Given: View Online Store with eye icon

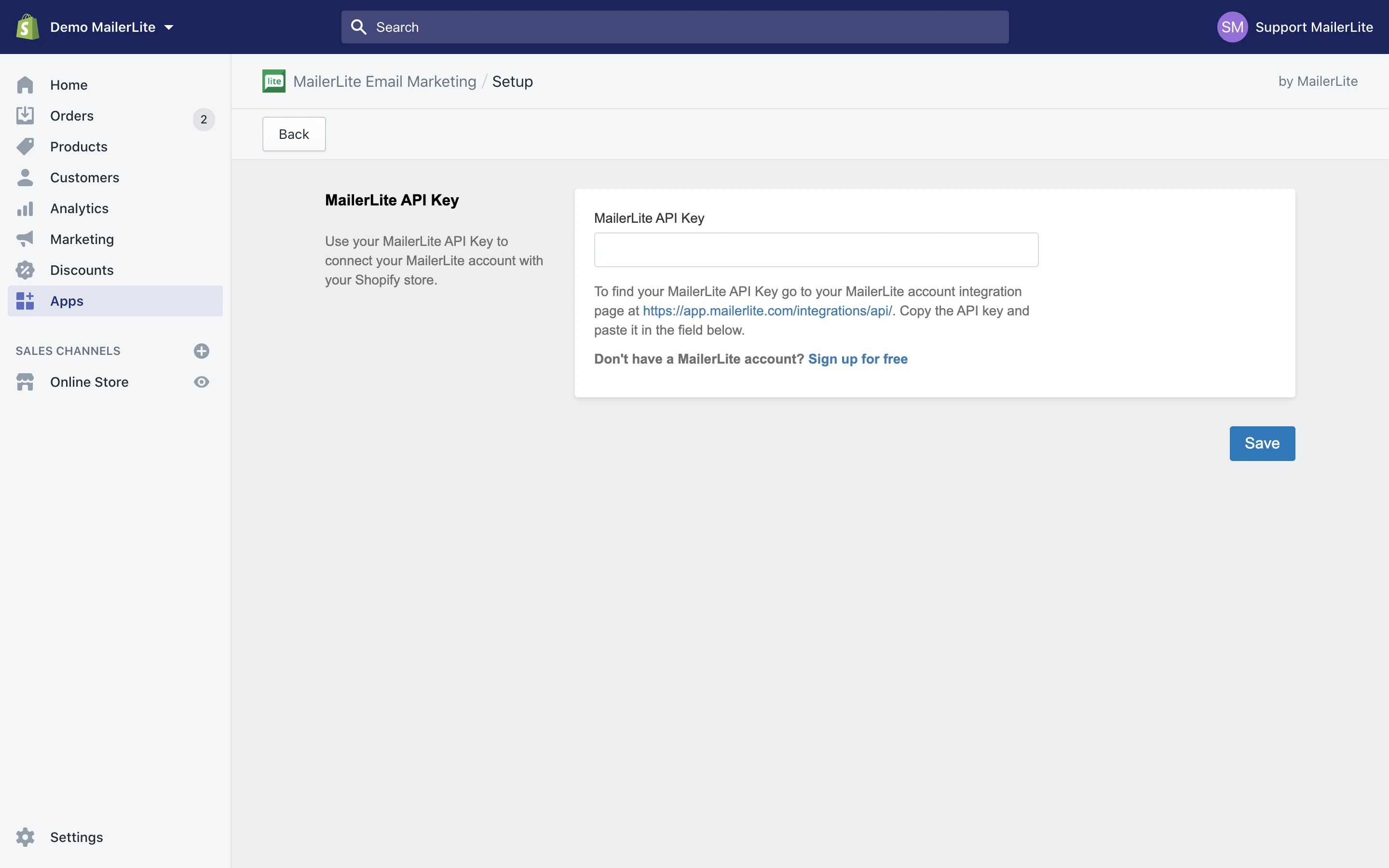Looking at the screenshot, I should [202, 382].
